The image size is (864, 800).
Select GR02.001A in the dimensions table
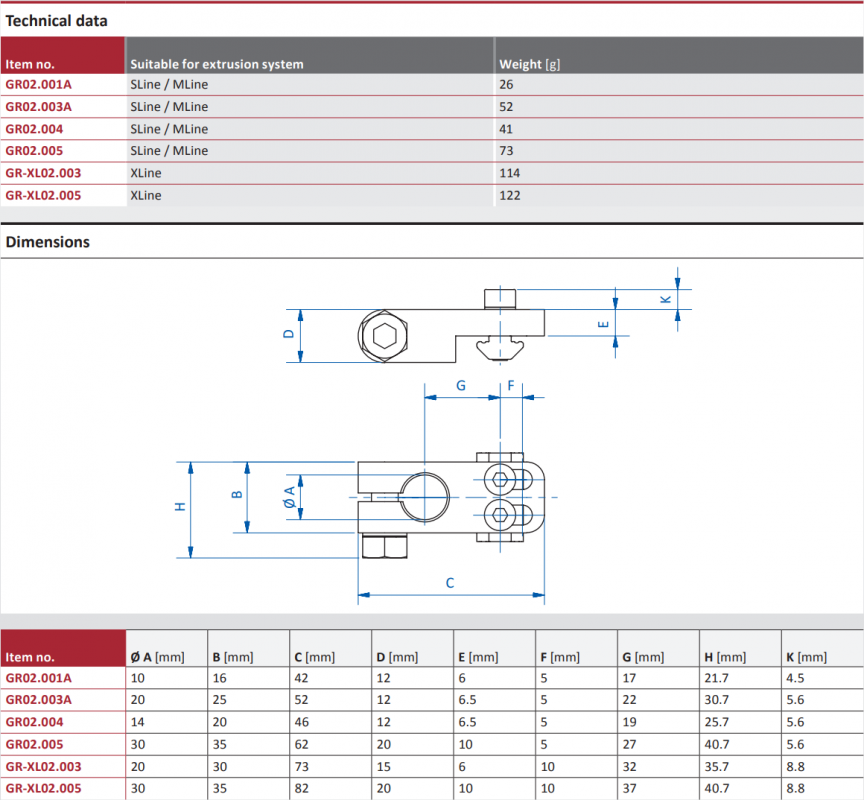(x=39, y=678)
